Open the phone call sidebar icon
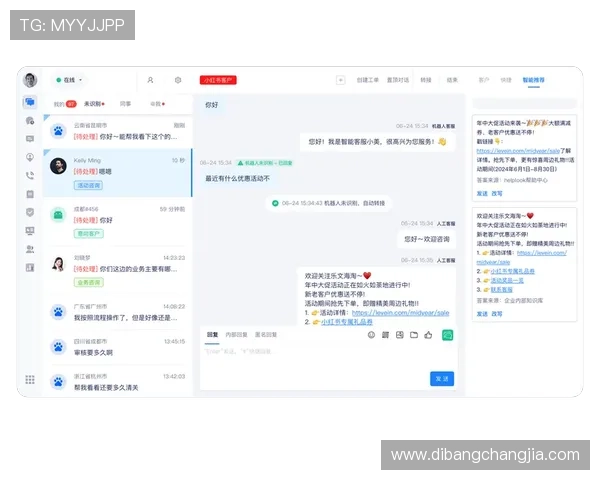This screenshot has height=480, width=600. 30,176
